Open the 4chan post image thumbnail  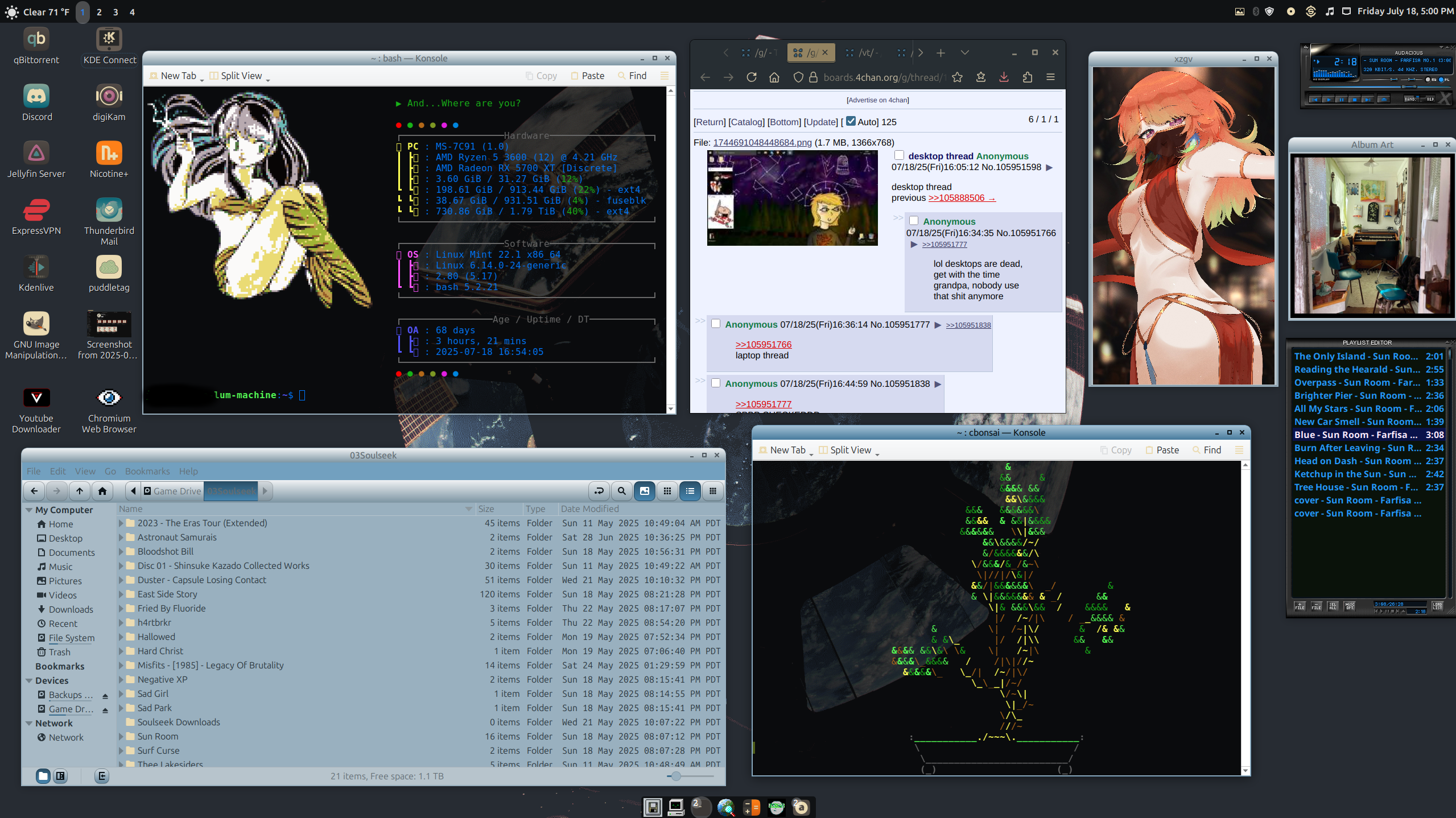[792, 198]
